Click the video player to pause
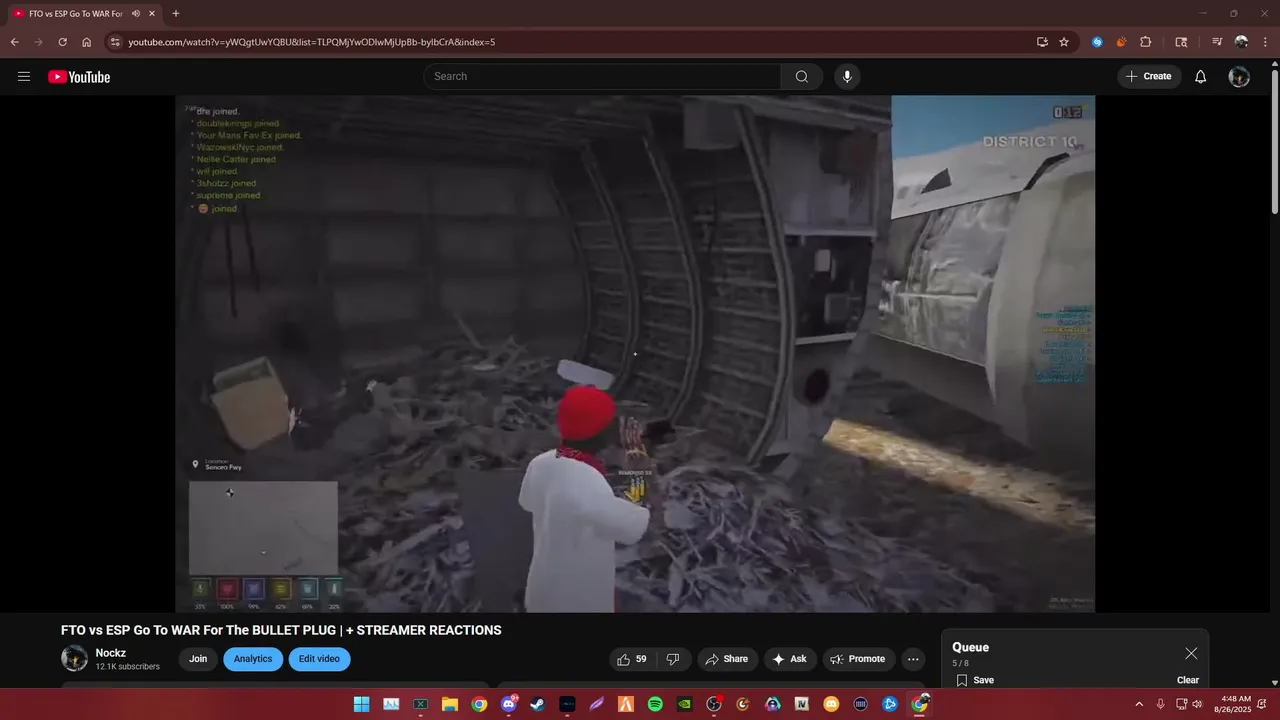This screenshot has width=1280, height=720. click(x=635, y=354)
